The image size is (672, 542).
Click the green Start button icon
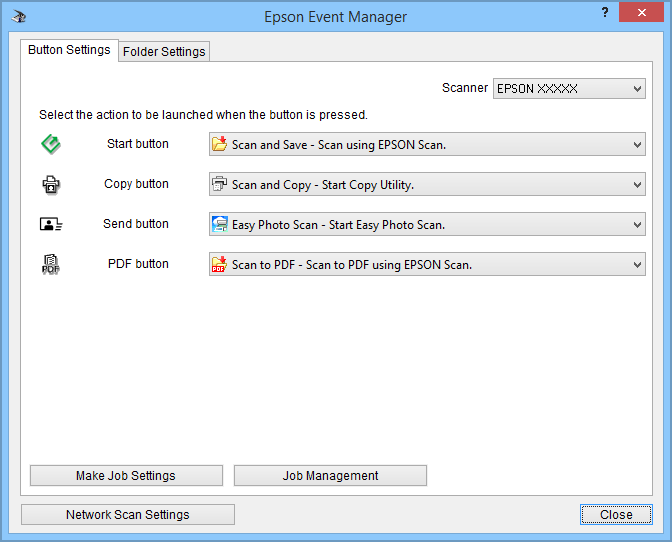point(51,144)
